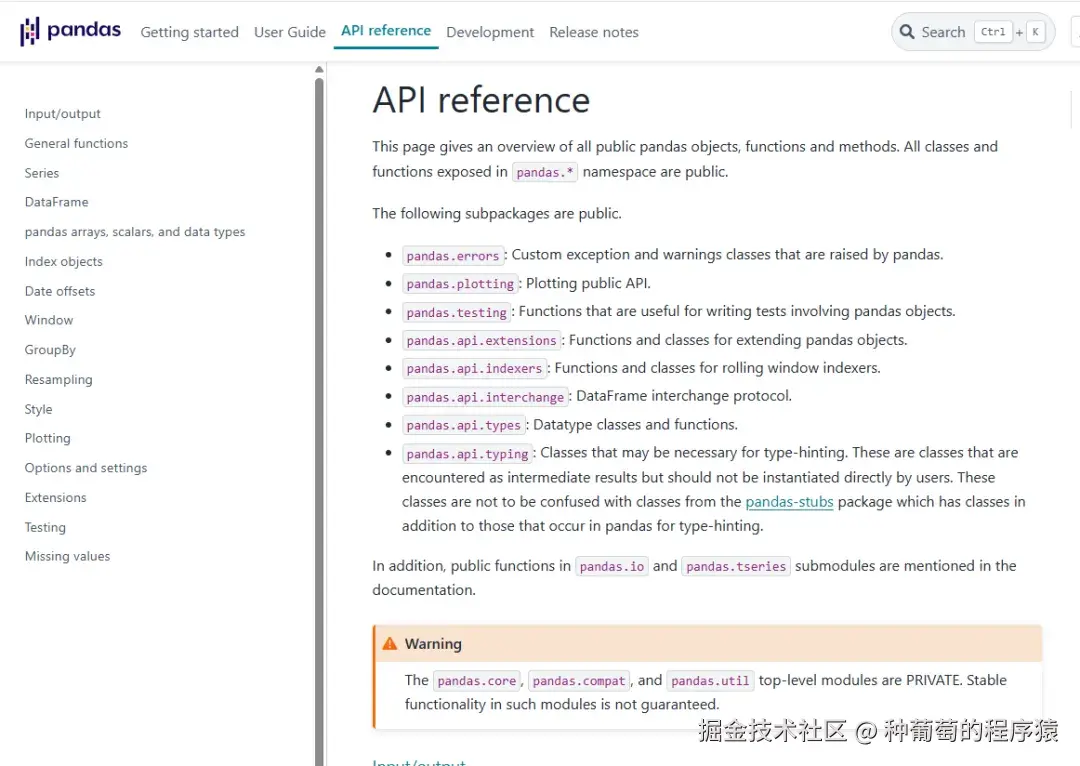Image resolution: width=1080 pixels, height=766 pixels.
Task: Click the sidebar scrollbar up arrow
Action: pyautogui.click(x=319, y=69)
